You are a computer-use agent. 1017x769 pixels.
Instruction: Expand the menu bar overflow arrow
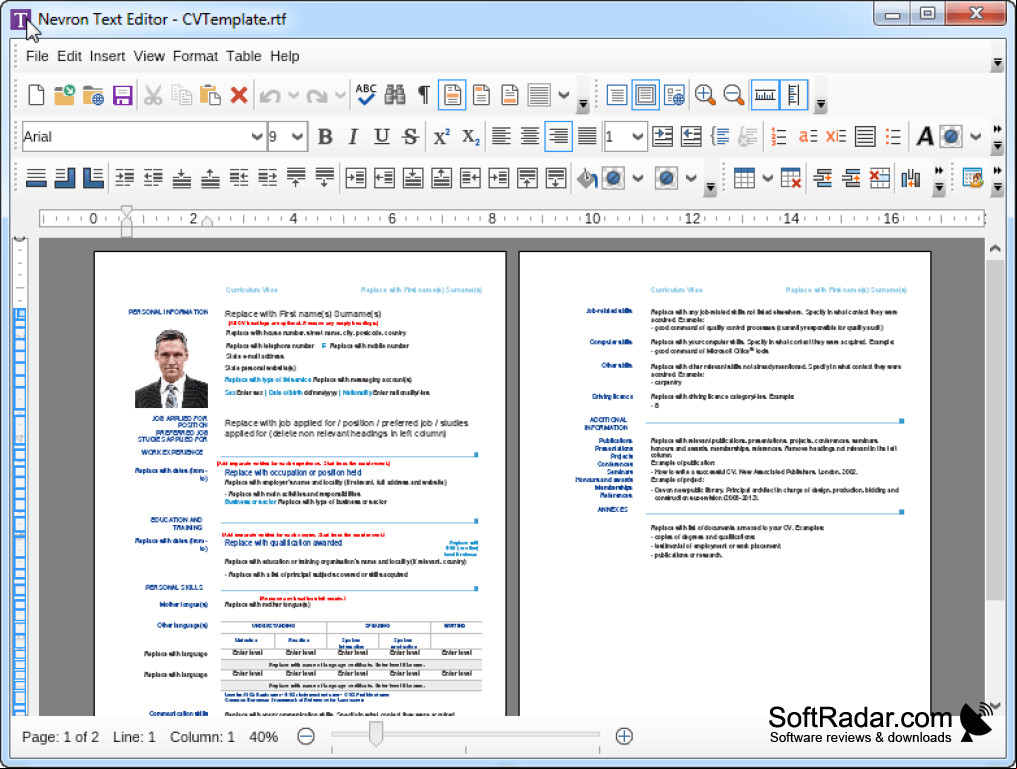click(x=998, y=62)
